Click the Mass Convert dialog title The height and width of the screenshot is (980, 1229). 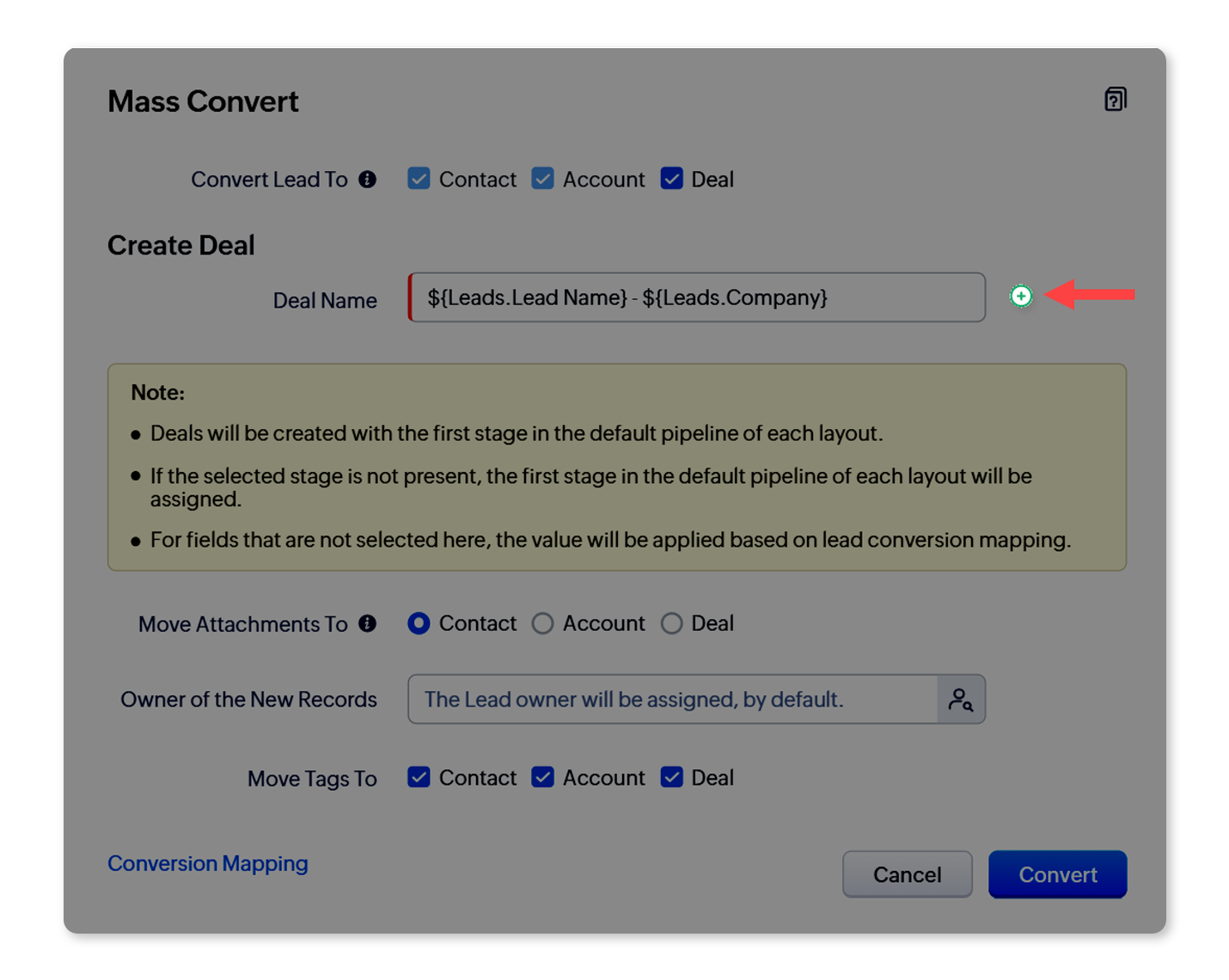click(203, 101)
